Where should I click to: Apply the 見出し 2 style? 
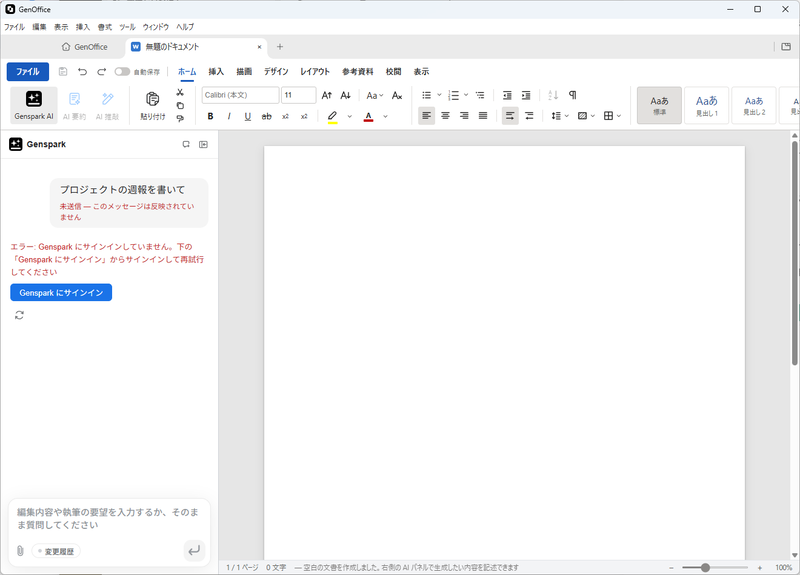tap(754, 105)
